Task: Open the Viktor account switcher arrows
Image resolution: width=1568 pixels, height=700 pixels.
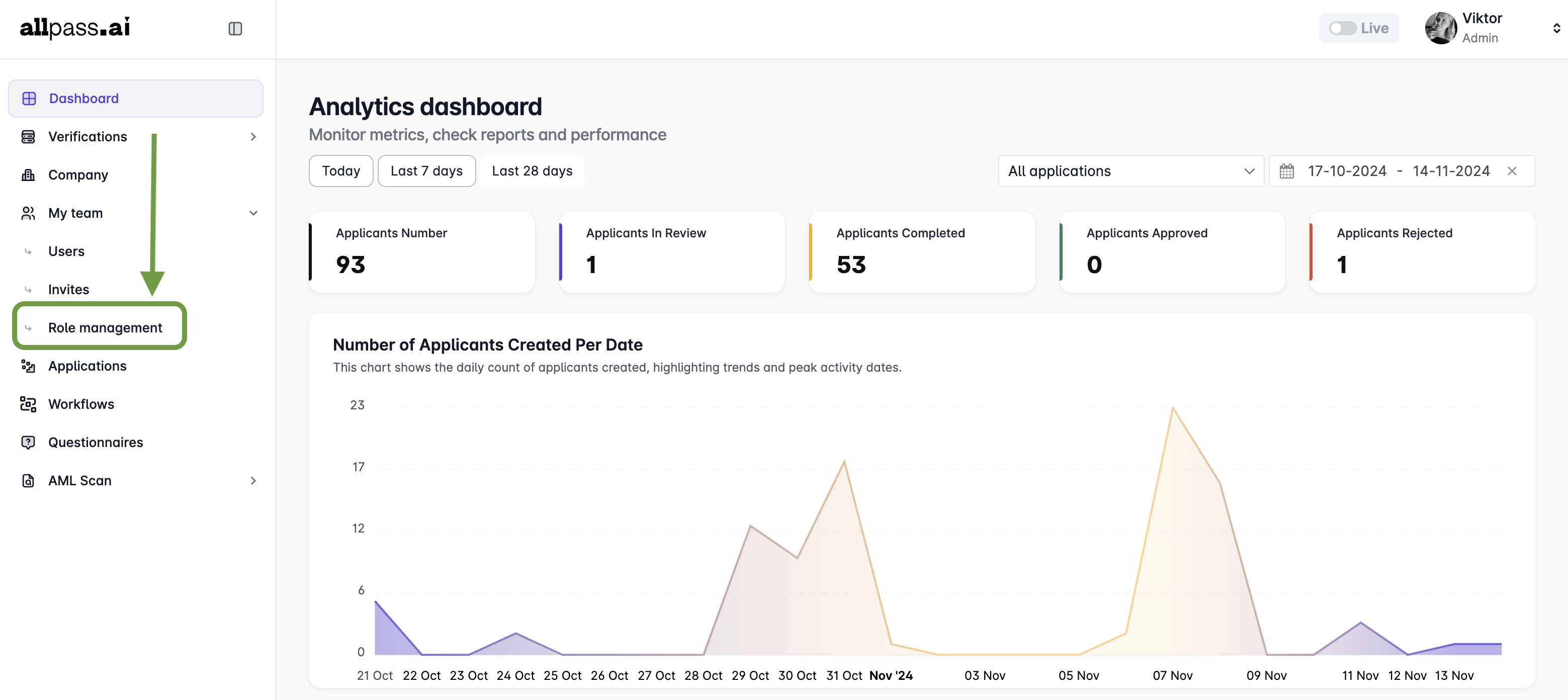Action: (x=1556, y=29)
